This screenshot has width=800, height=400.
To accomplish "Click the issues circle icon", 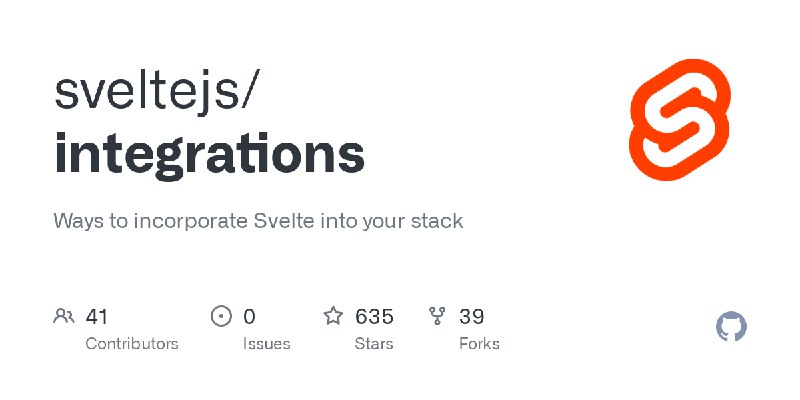I will (x=221, y=316).
